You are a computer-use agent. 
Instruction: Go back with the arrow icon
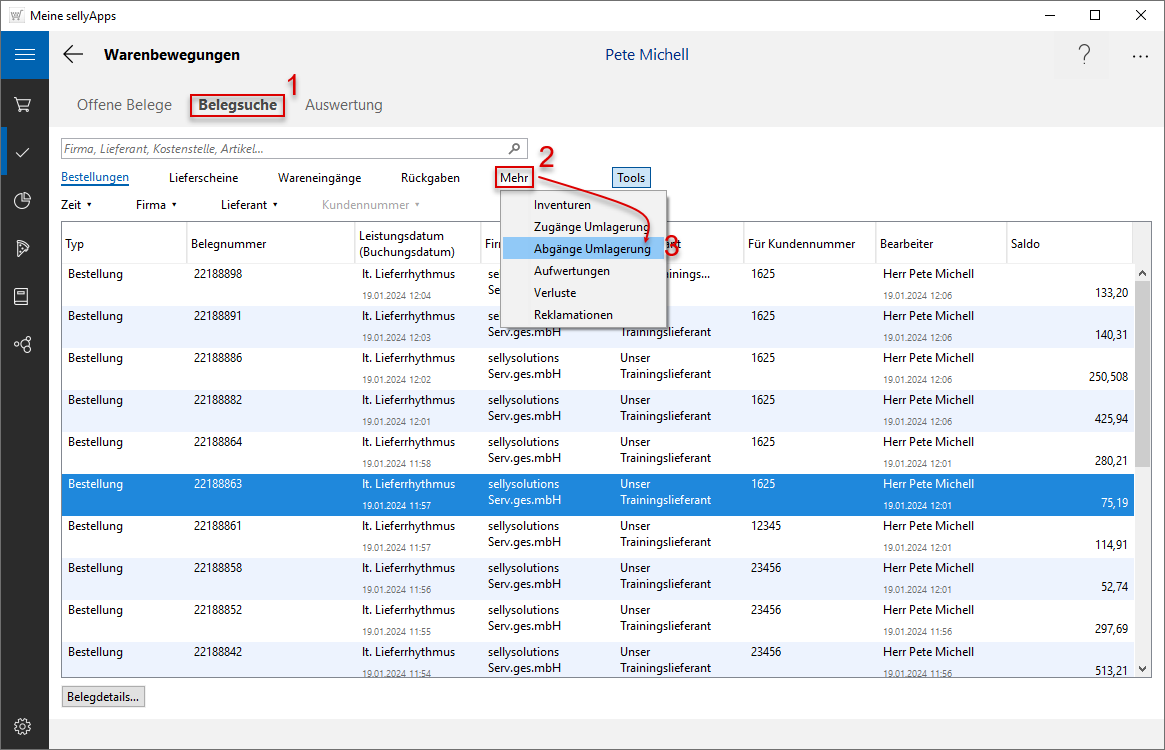click(73, 55)
